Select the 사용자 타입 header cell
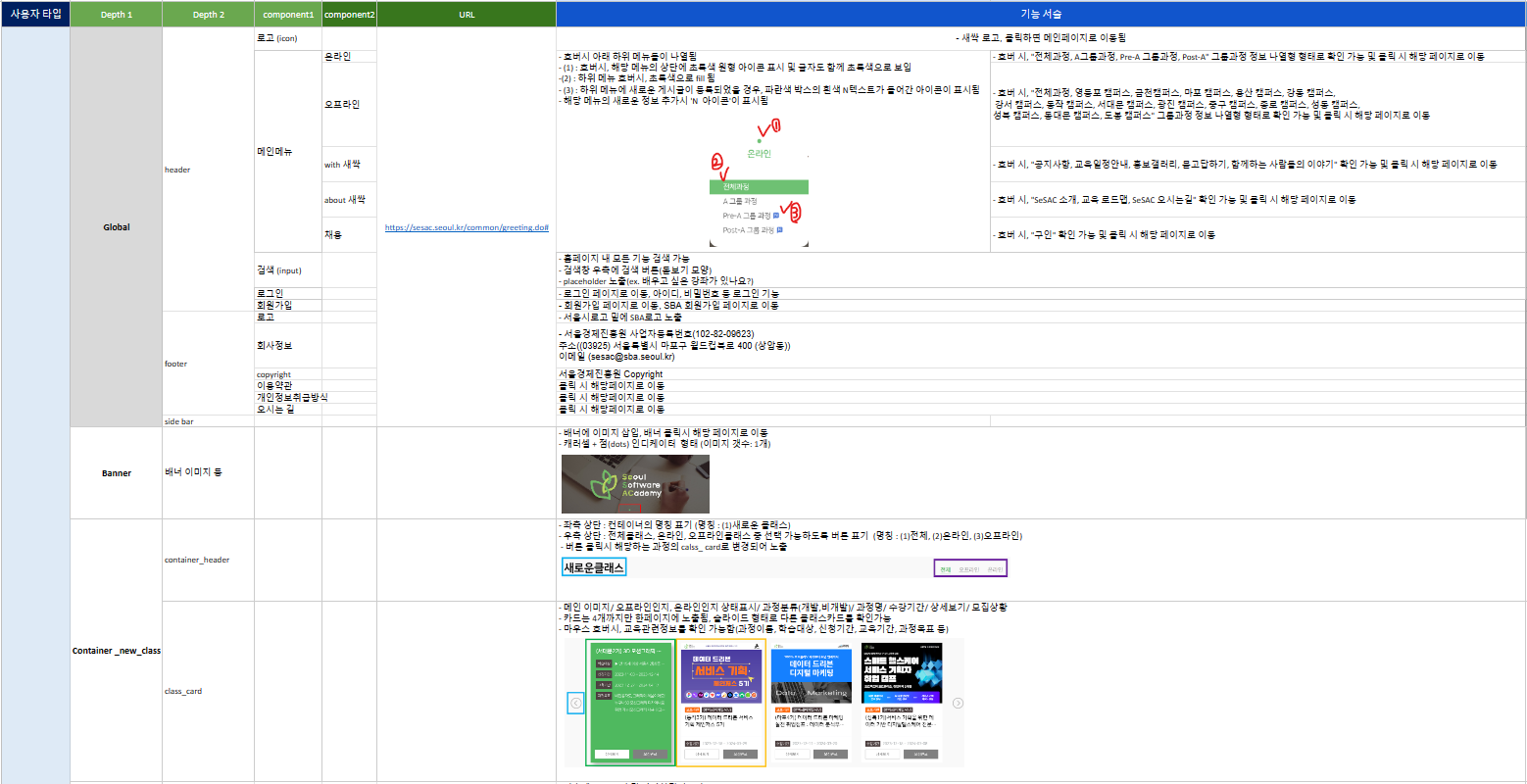 pos(35,14)
